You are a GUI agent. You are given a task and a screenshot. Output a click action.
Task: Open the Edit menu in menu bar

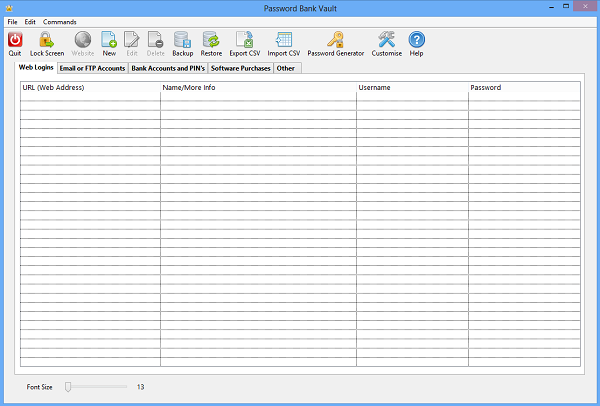[x=30, y=22]
